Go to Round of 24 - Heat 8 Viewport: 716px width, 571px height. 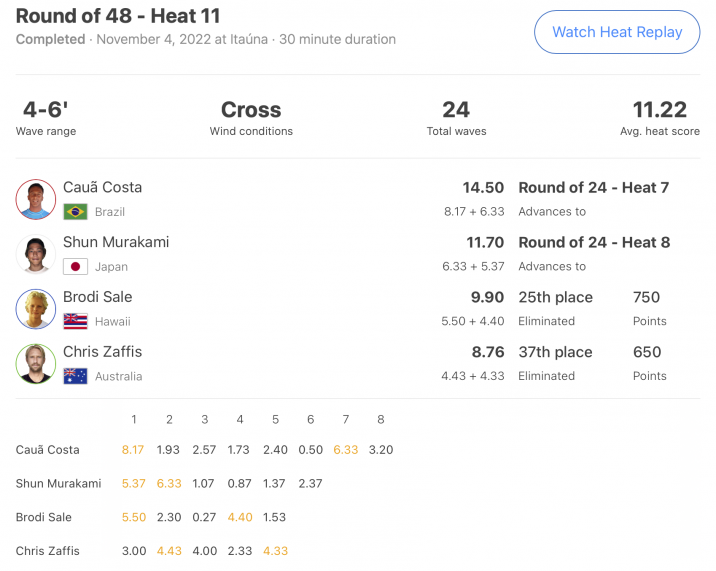click(x=594, y=243)
